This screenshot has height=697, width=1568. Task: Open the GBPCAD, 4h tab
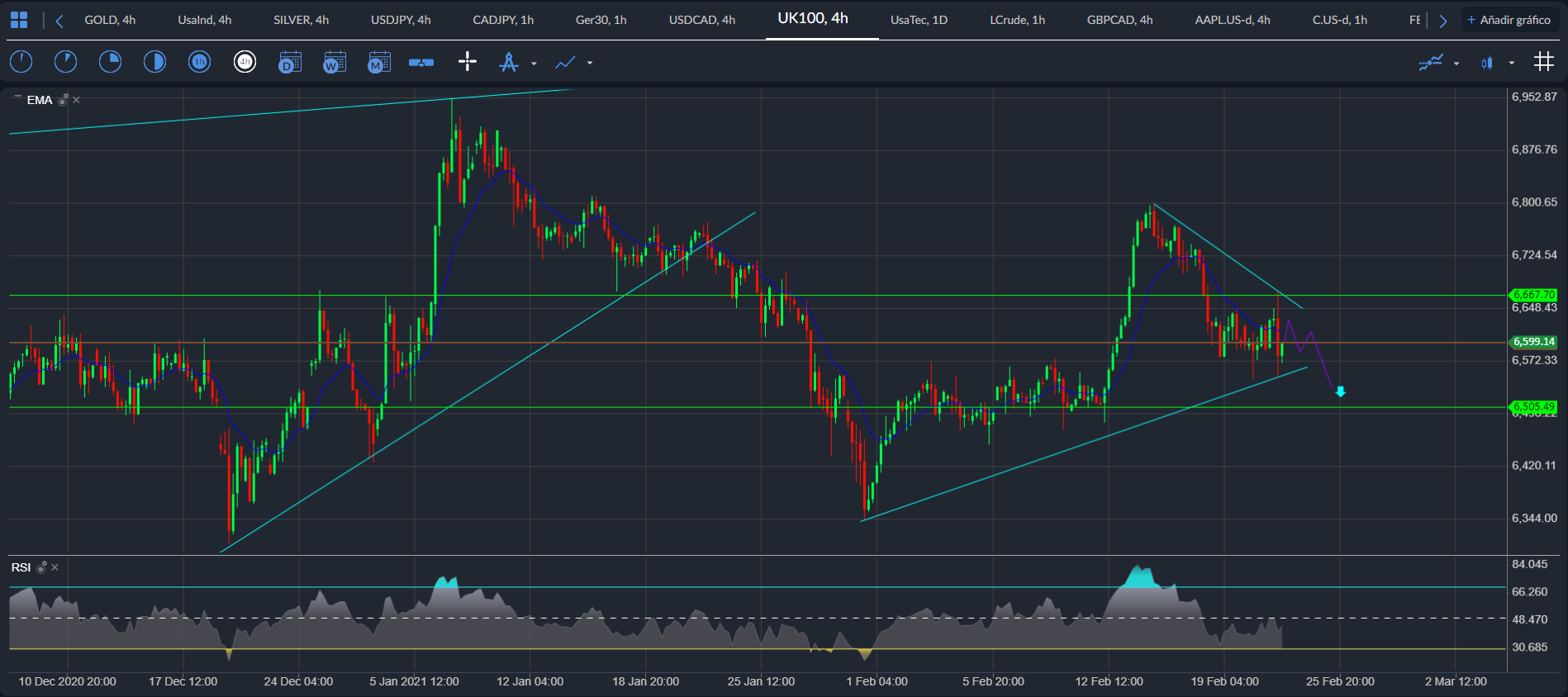click(1119, 20)
